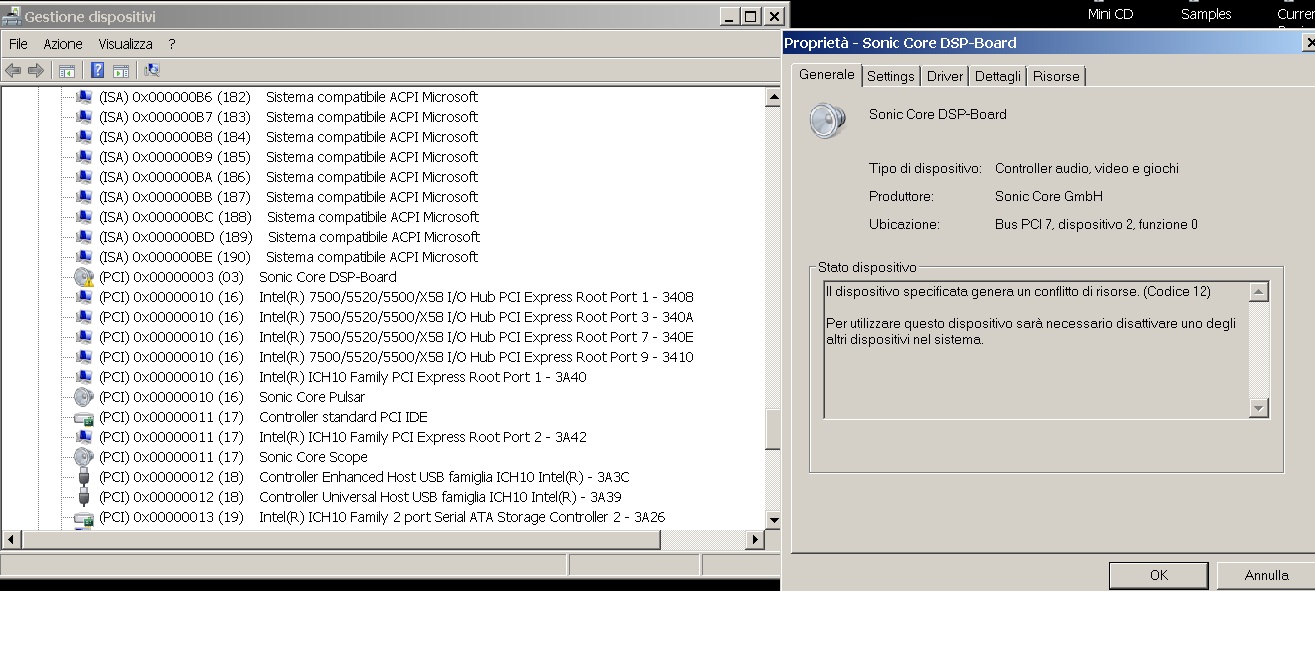Click the warning icon beside Sonic Core DSP-Board
The width and height of the screenshot is (1315, 648).
(x=84, y=277)
